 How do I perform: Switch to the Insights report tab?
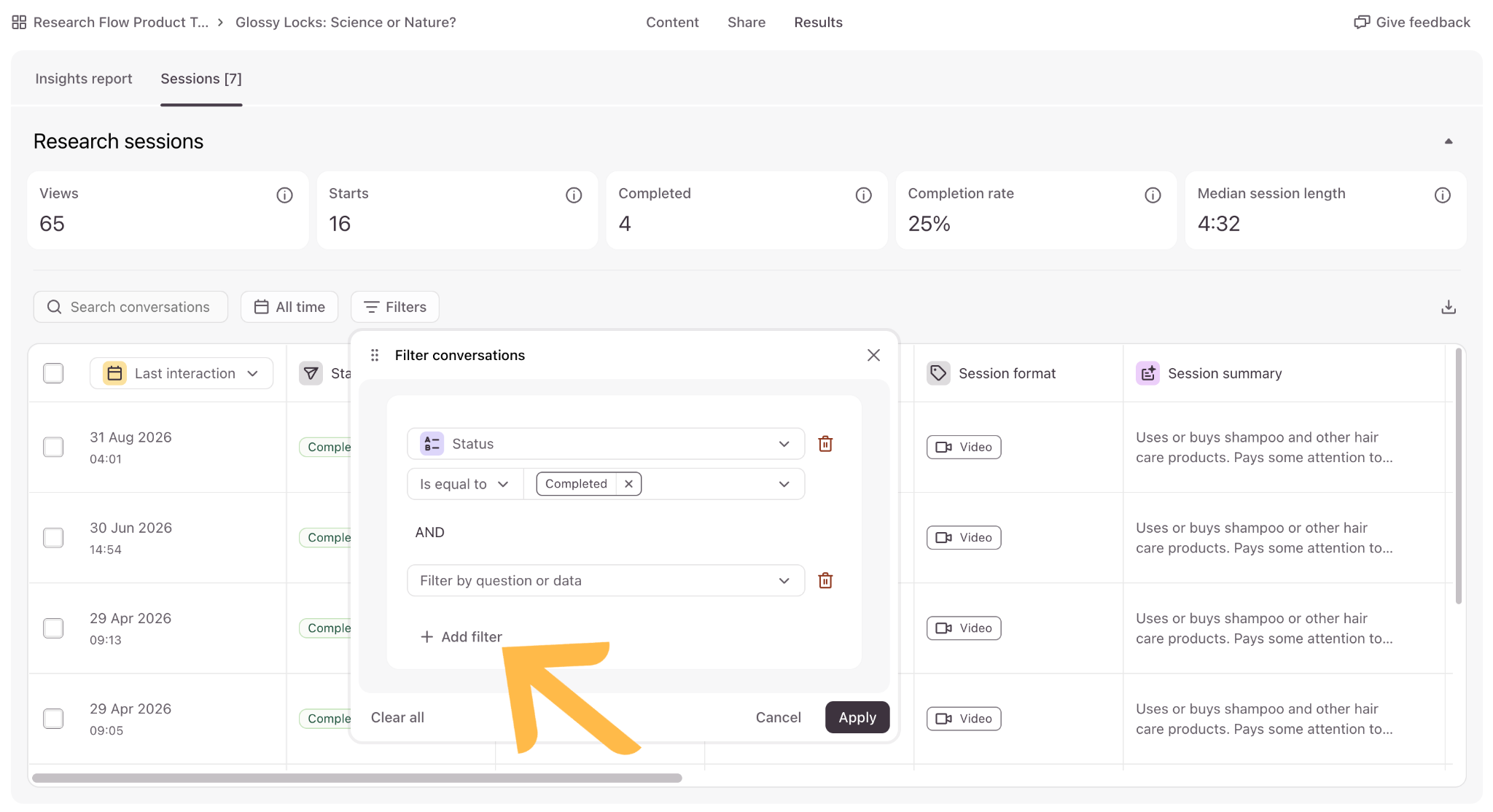[84, 79]
